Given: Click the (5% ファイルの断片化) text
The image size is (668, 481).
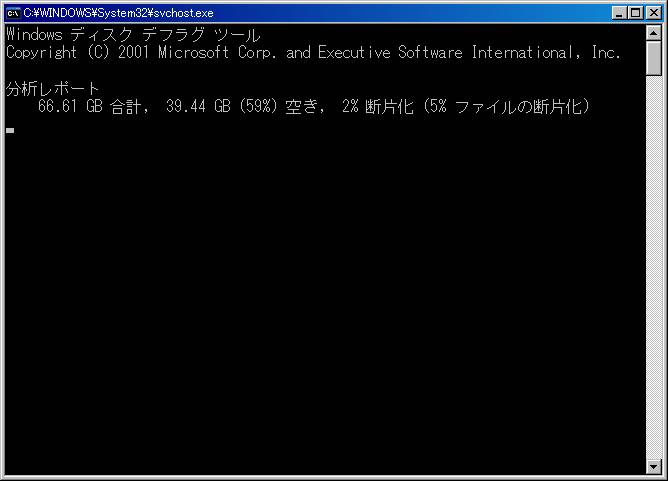Looking at the screenshot, I should 507,107.
